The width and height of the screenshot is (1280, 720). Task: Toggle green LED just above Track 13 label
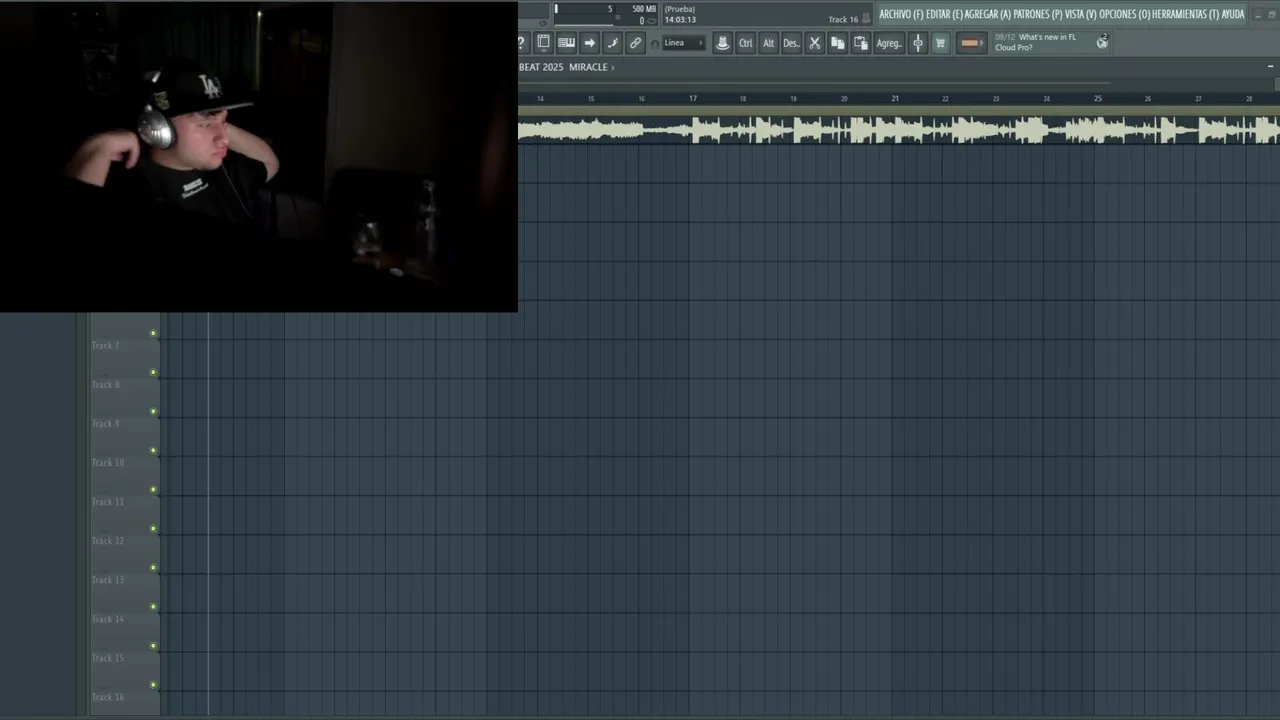tap(153, 567)
